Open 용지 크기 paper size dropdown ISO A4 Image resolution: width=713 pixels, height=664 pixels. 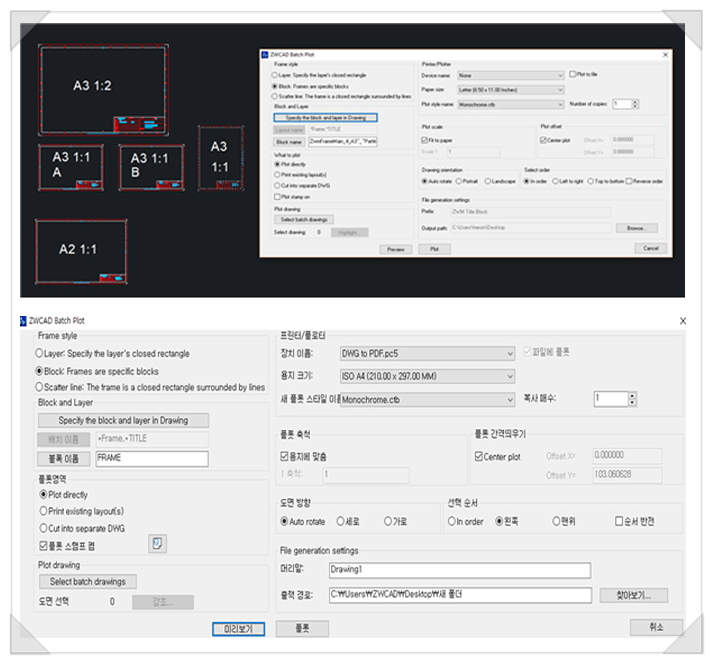pyautogui.click(x=427, y=376)
